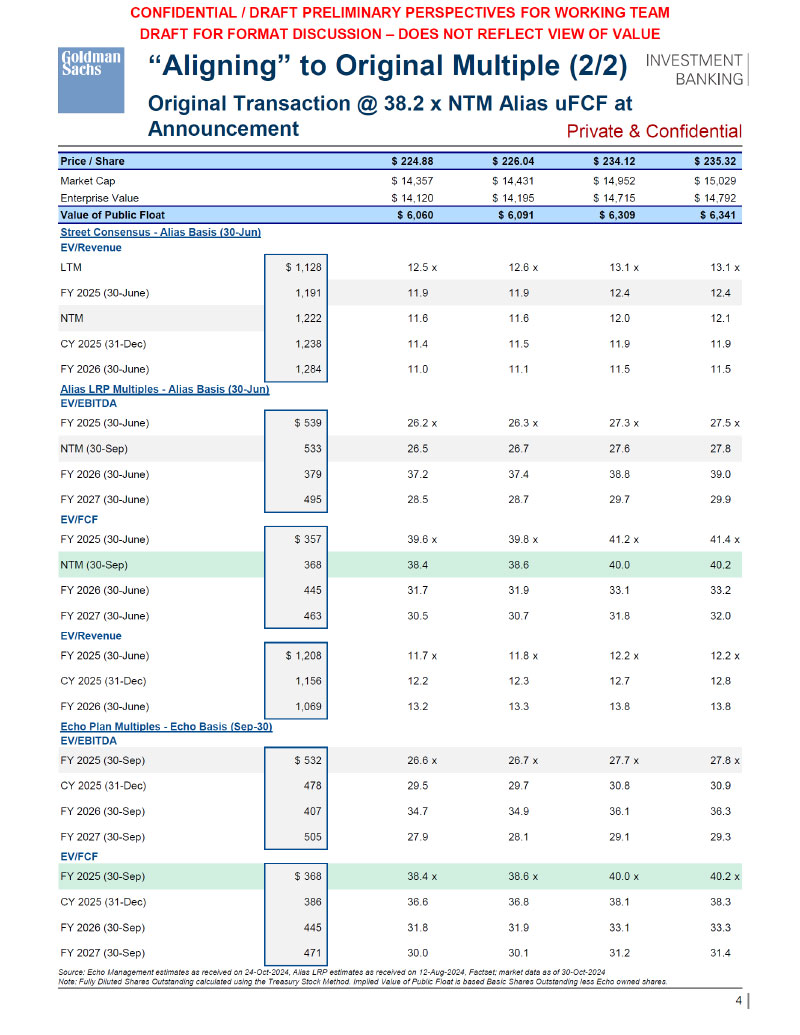
Task: Click the '471' FY 2027 FCF figure
Action: pos(313,953)
